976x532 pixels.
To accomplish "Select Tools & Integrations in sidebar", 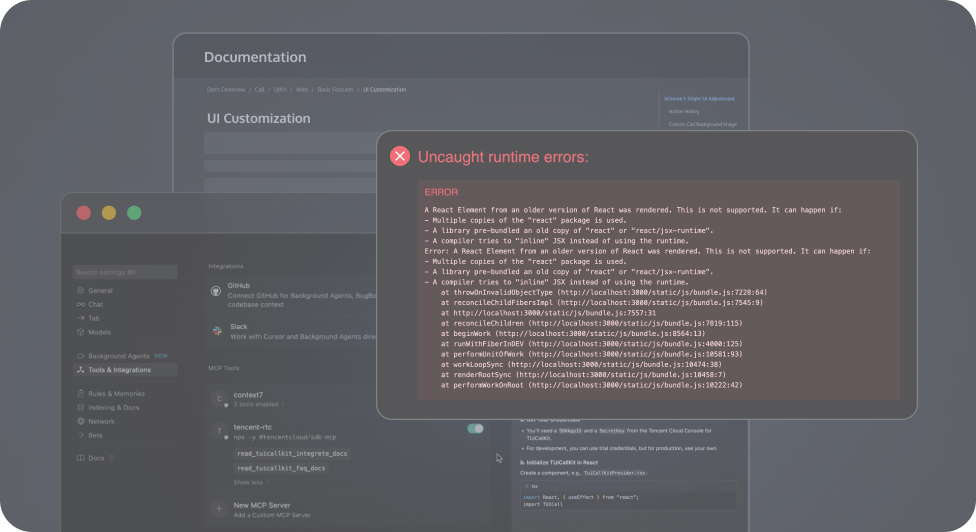I will point(118,370).
